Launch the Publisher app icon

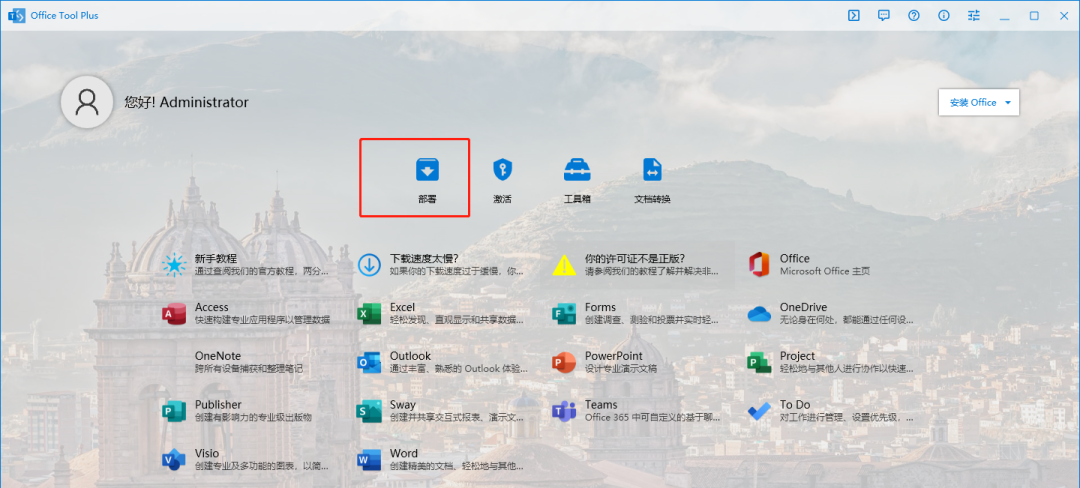click(174, 412)
